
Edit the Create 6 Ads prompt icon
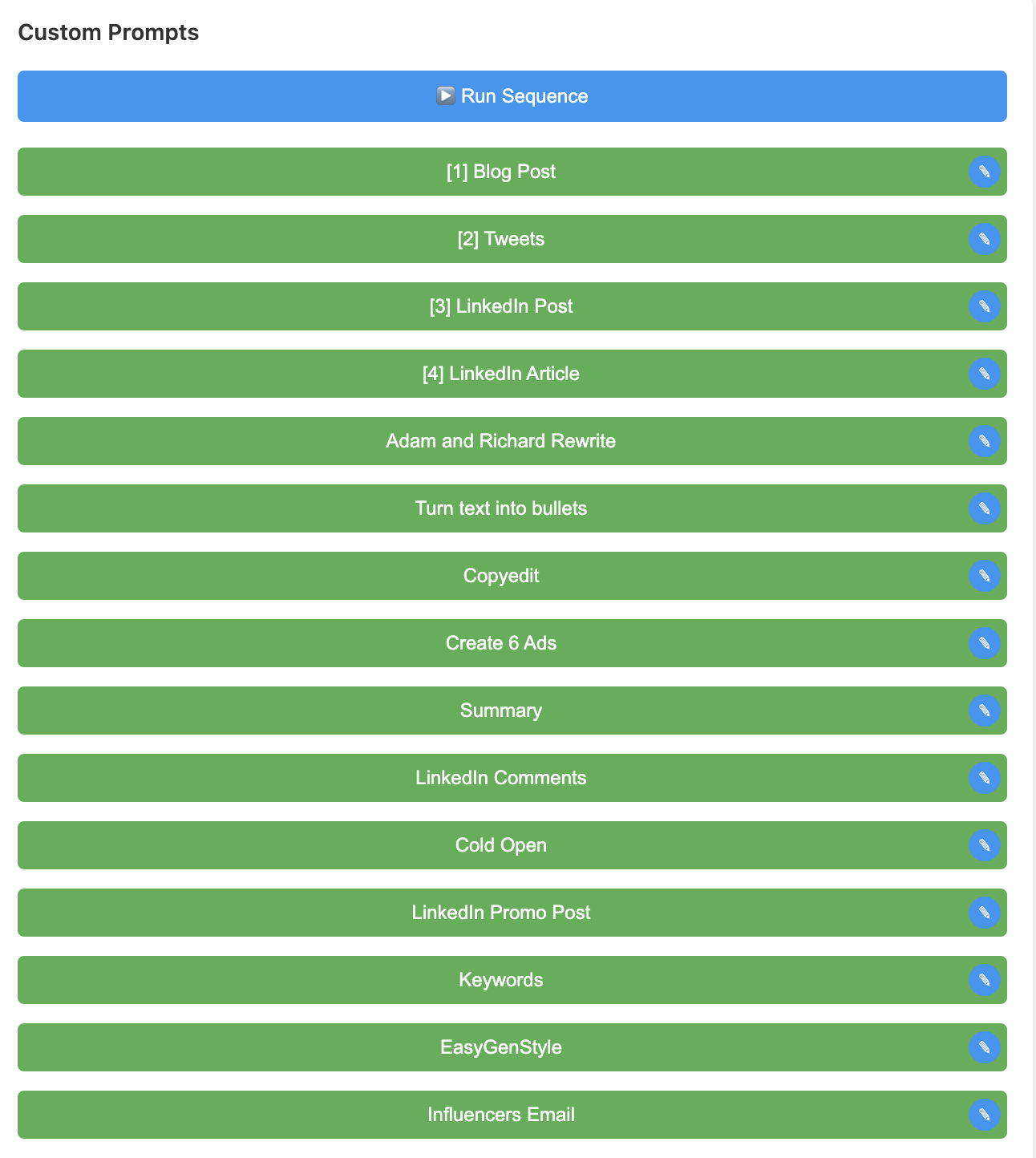point(984,643)
